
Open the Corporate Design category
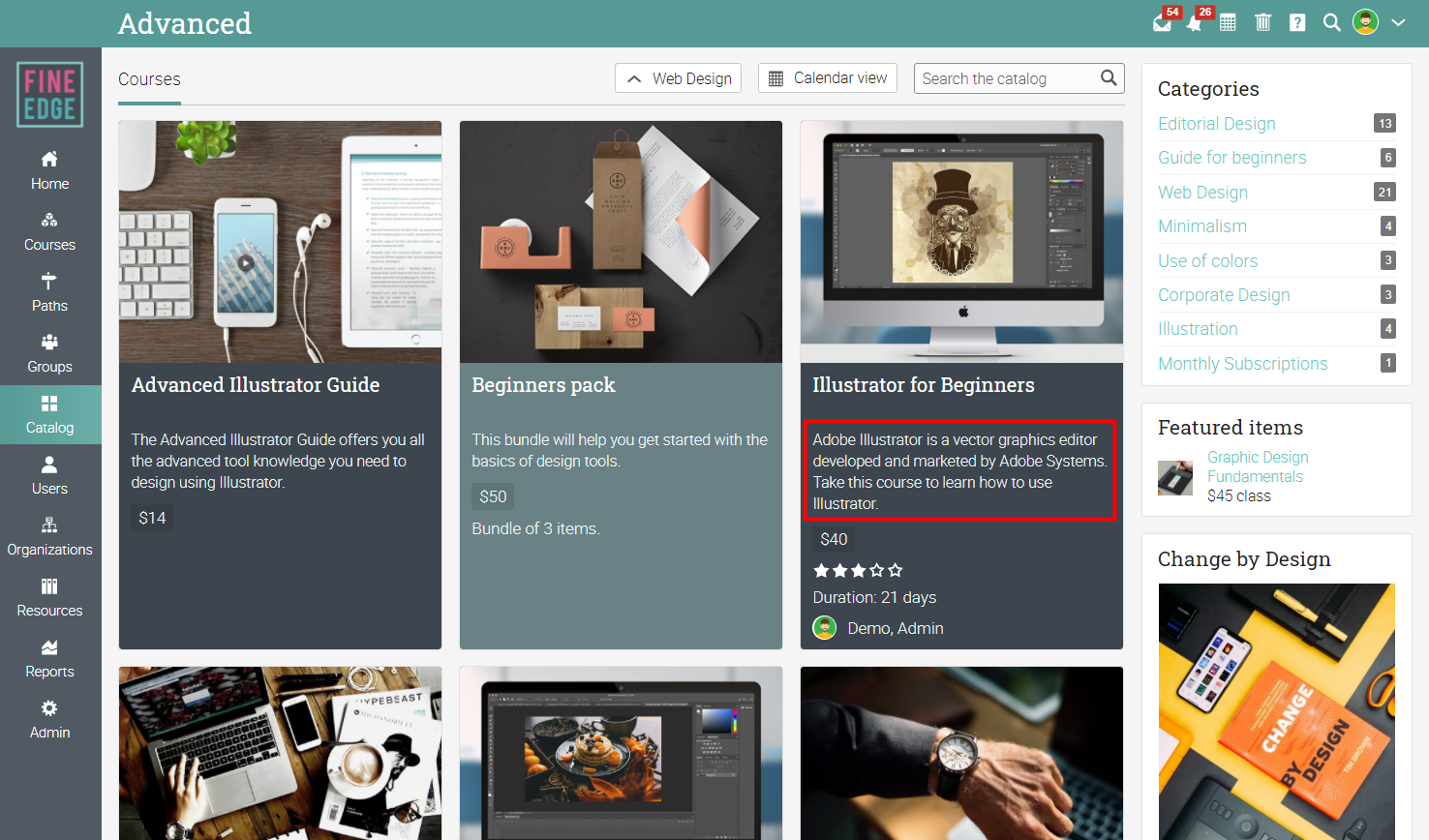pos(1224,295)
